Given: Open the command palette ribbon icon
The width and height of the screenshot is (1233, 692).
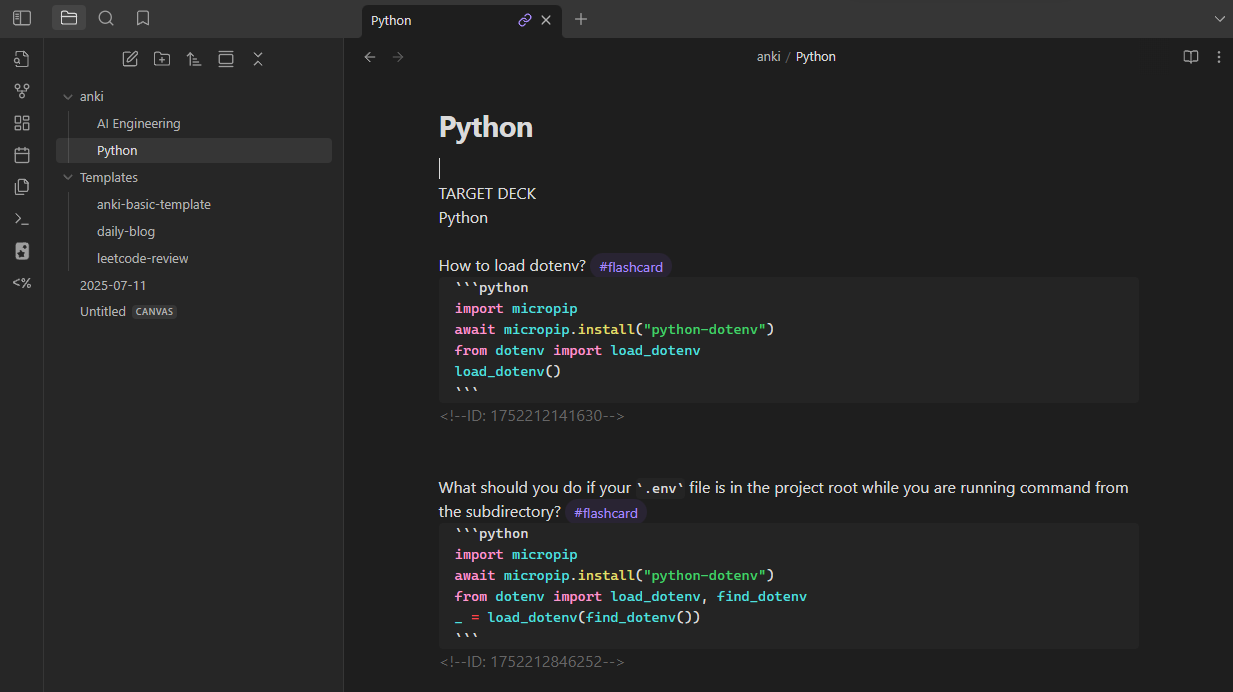Looking at the screenshot, I should pos(22,219).
